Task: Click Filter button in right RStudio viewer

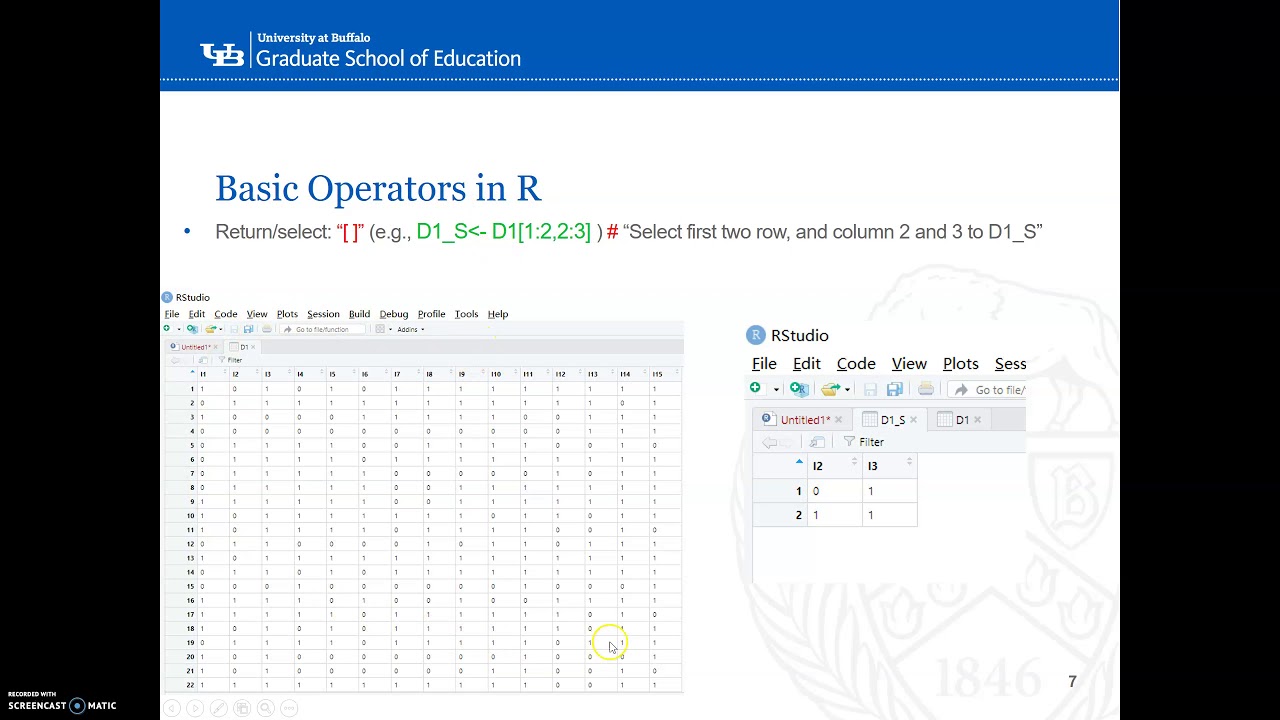Action: click(x=864, y=442)
